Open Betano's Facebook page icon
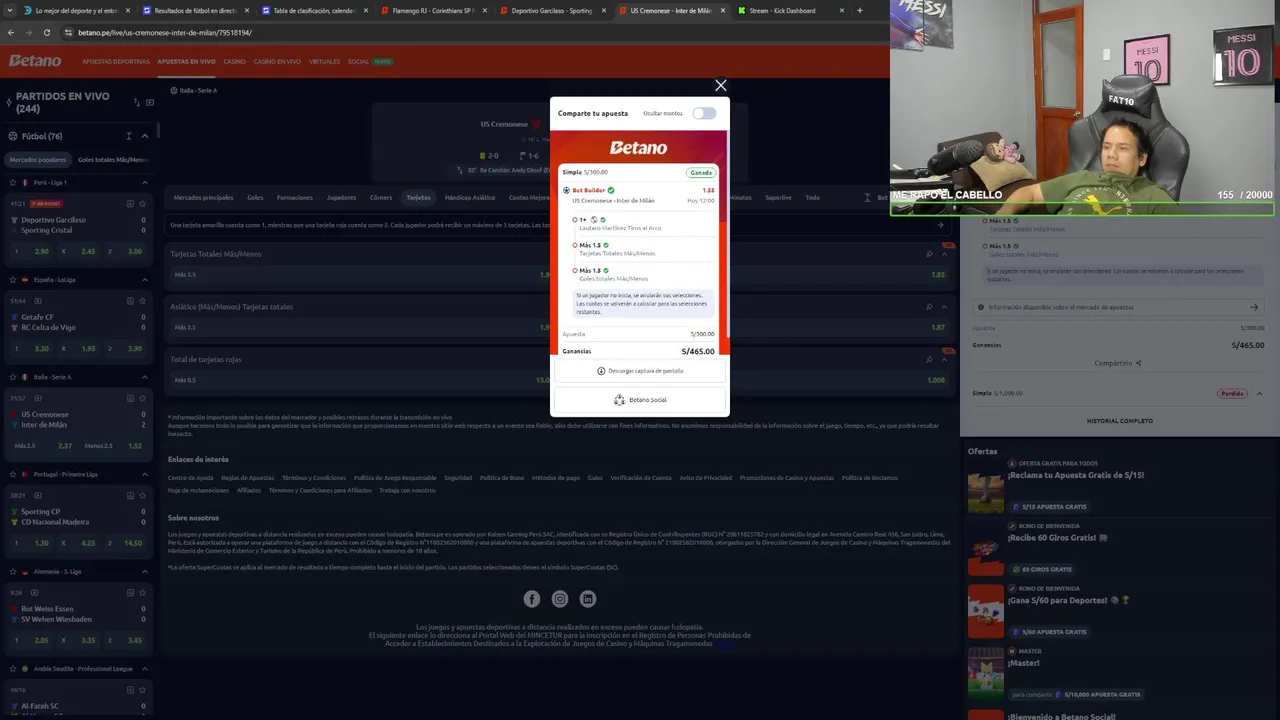The image size is (1280, 720). (532, 599)
